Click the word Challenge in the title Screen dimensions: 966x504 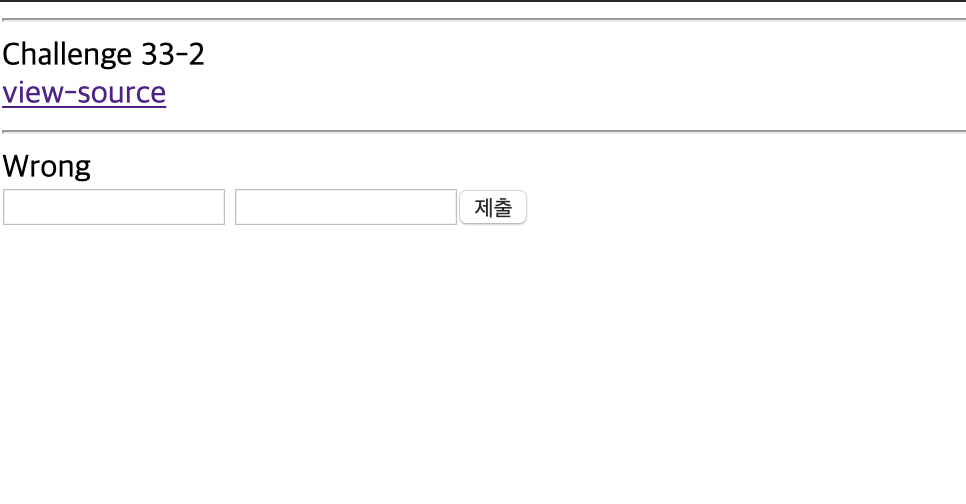pyautogui.click(x=67, y=54)
